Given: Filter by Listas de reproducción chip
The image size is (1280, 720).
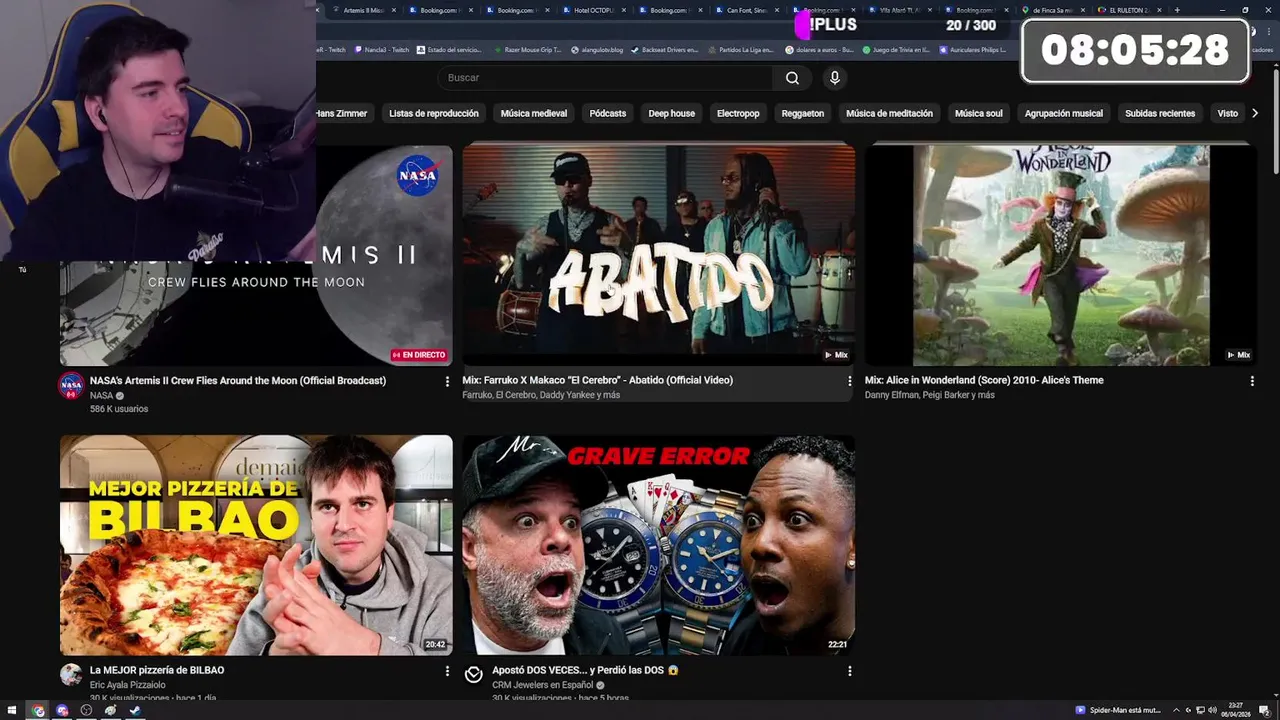Looking at the screenshot, I should [x=433, y=113].
